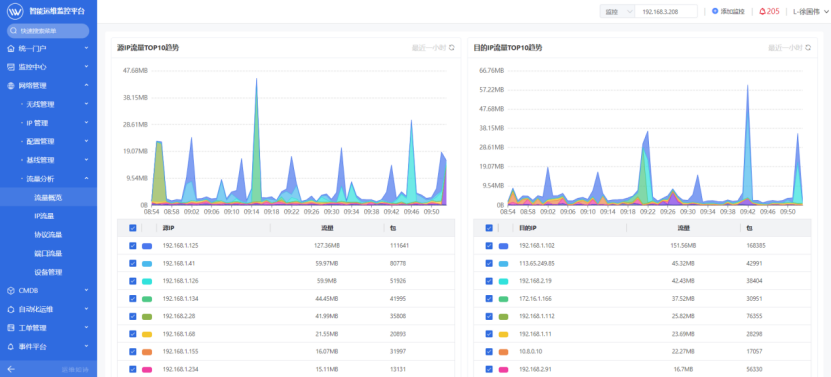Click 最近一小时 on the source IP panel
831x377 pixels.
pos(429,48)
